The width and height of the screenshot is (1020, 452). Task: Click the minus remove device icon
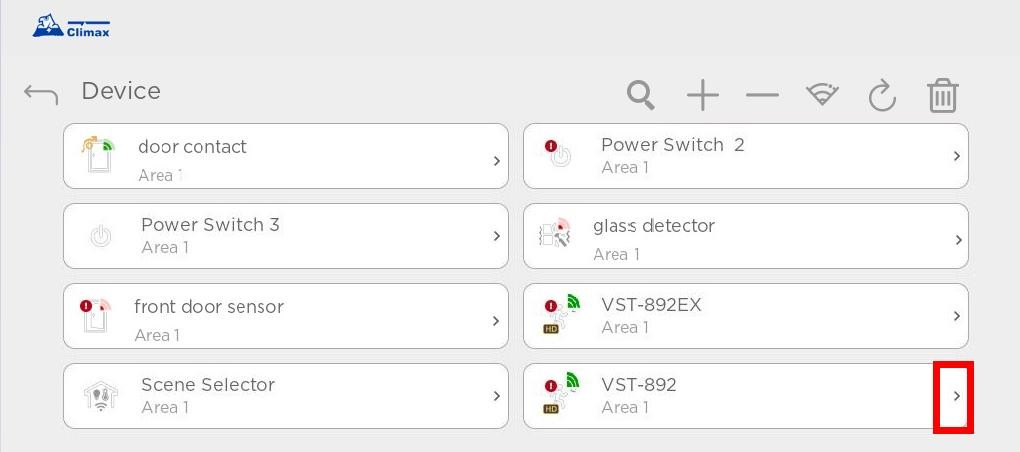tap(762, 96)
